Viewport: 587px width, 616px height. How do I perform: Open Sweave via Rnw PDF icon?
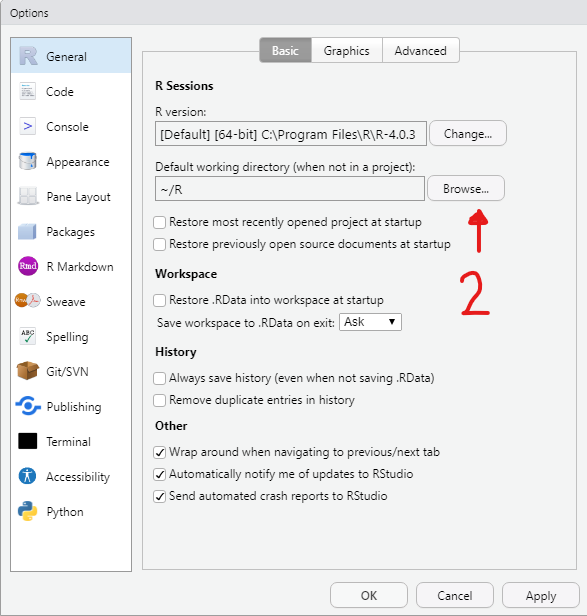[x=28, y=301]
